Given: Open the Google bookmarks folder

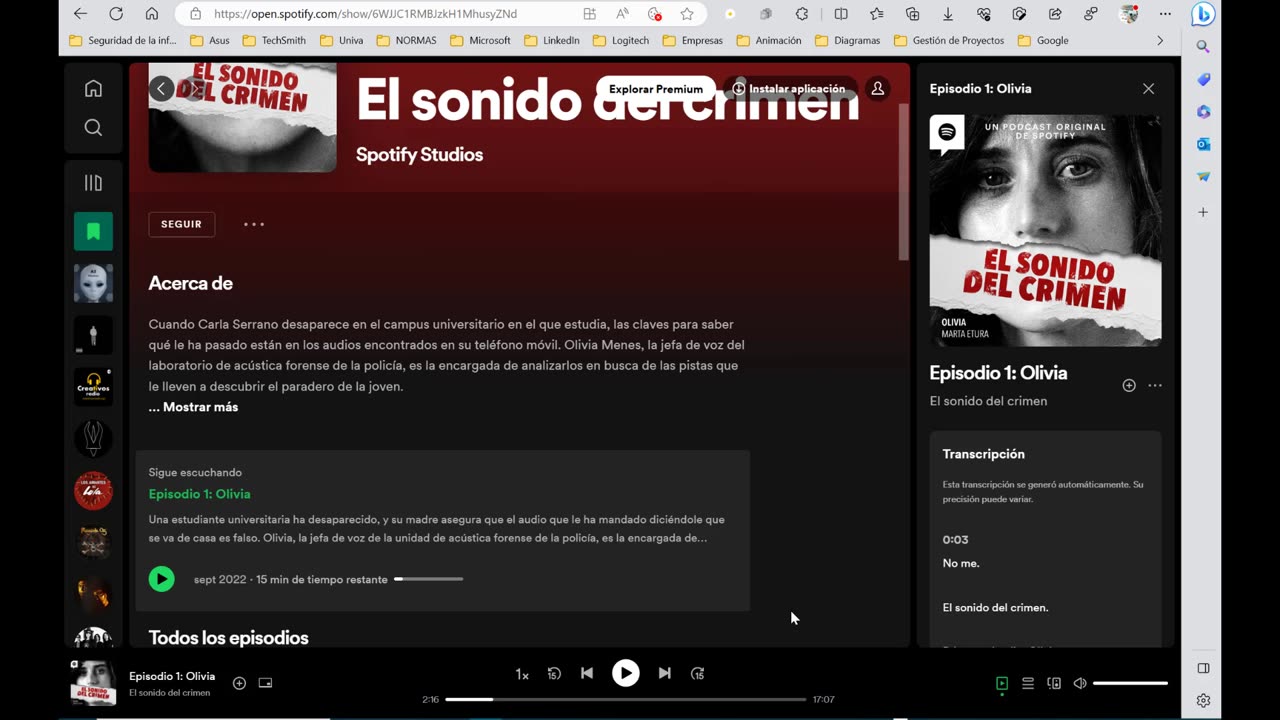Looking at the screenshot, I should pos(1043,41).
